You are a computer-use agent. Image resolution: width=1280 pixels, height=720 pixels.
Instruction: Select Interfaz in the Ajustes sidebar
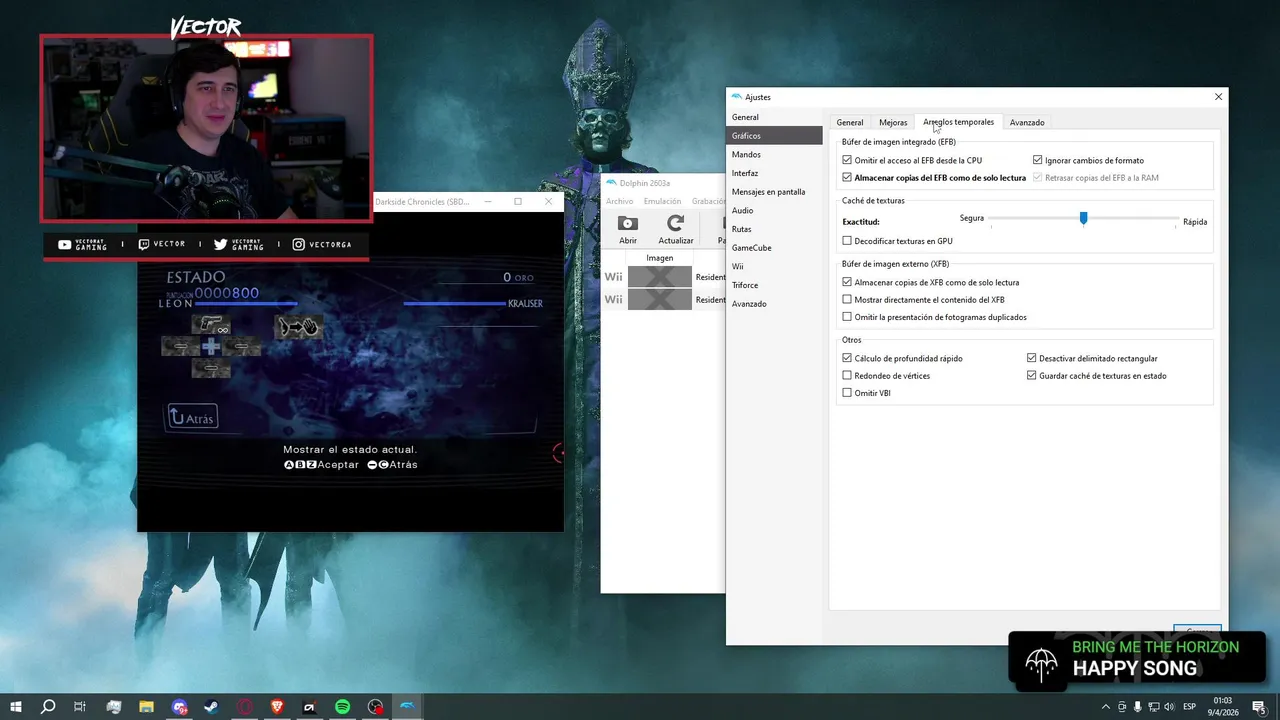coord(774,173)
